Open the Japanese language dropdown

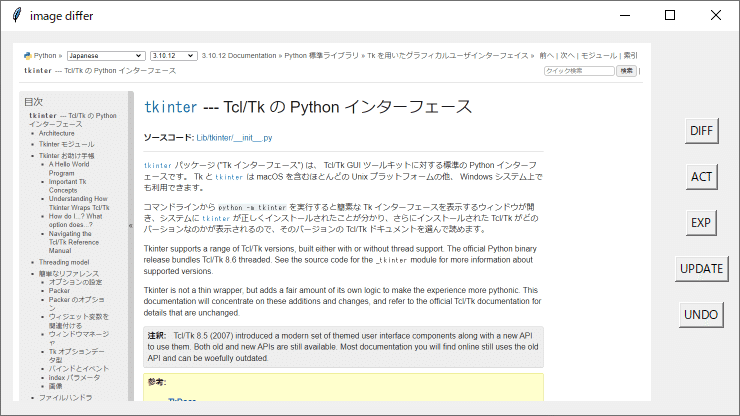tap(105, 56)
